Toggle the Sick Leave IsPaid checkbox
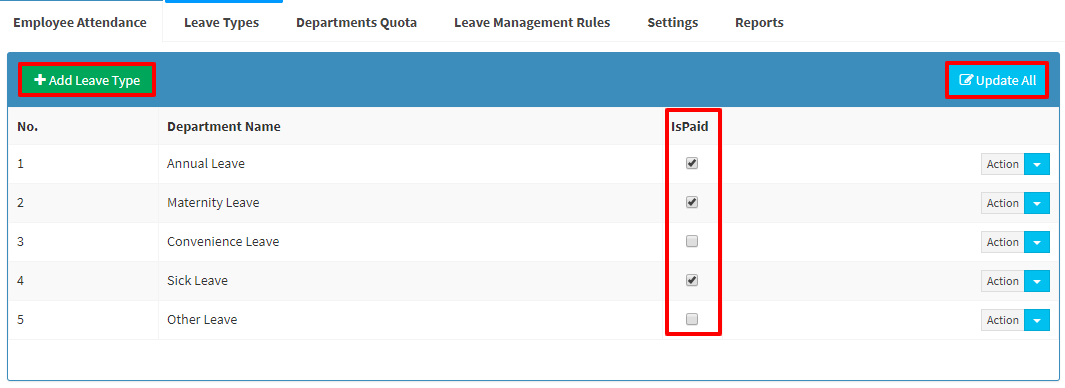 tap(691, 280)
